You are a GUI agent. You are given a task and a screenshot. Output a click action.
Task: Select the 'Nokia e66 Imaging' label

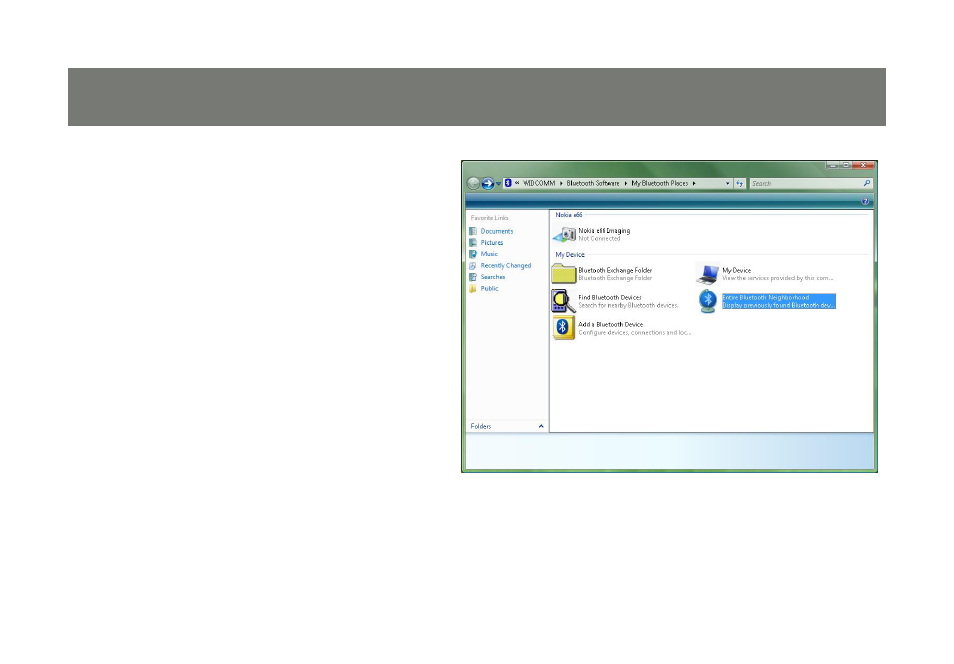point(604,231)
